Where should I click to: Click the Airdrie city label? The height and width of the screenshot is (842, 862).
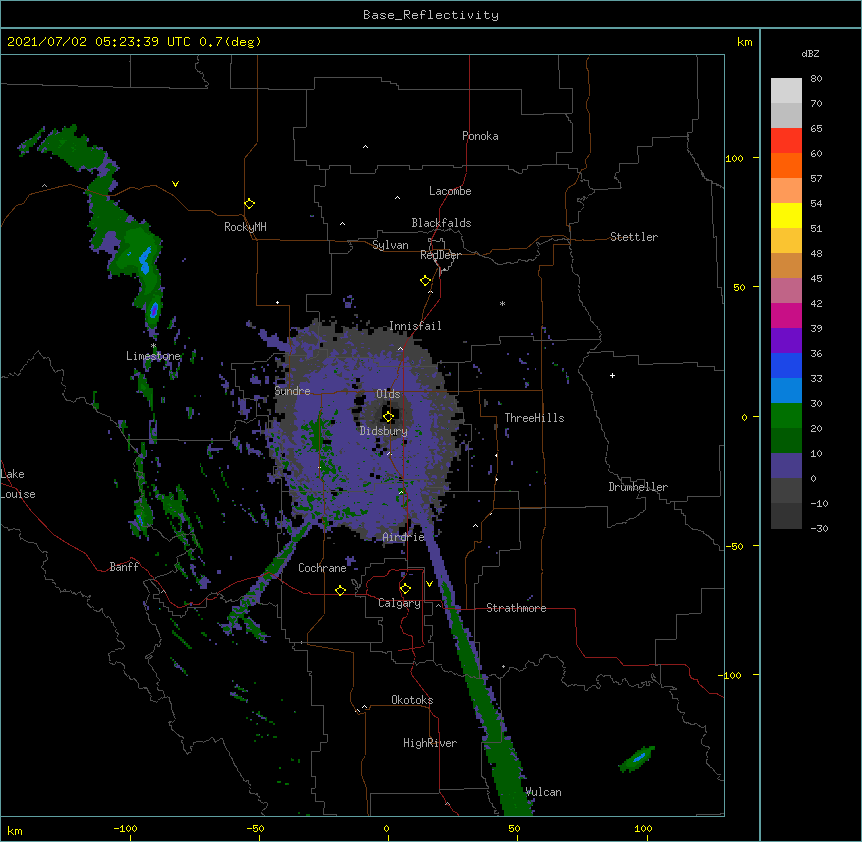403,537
